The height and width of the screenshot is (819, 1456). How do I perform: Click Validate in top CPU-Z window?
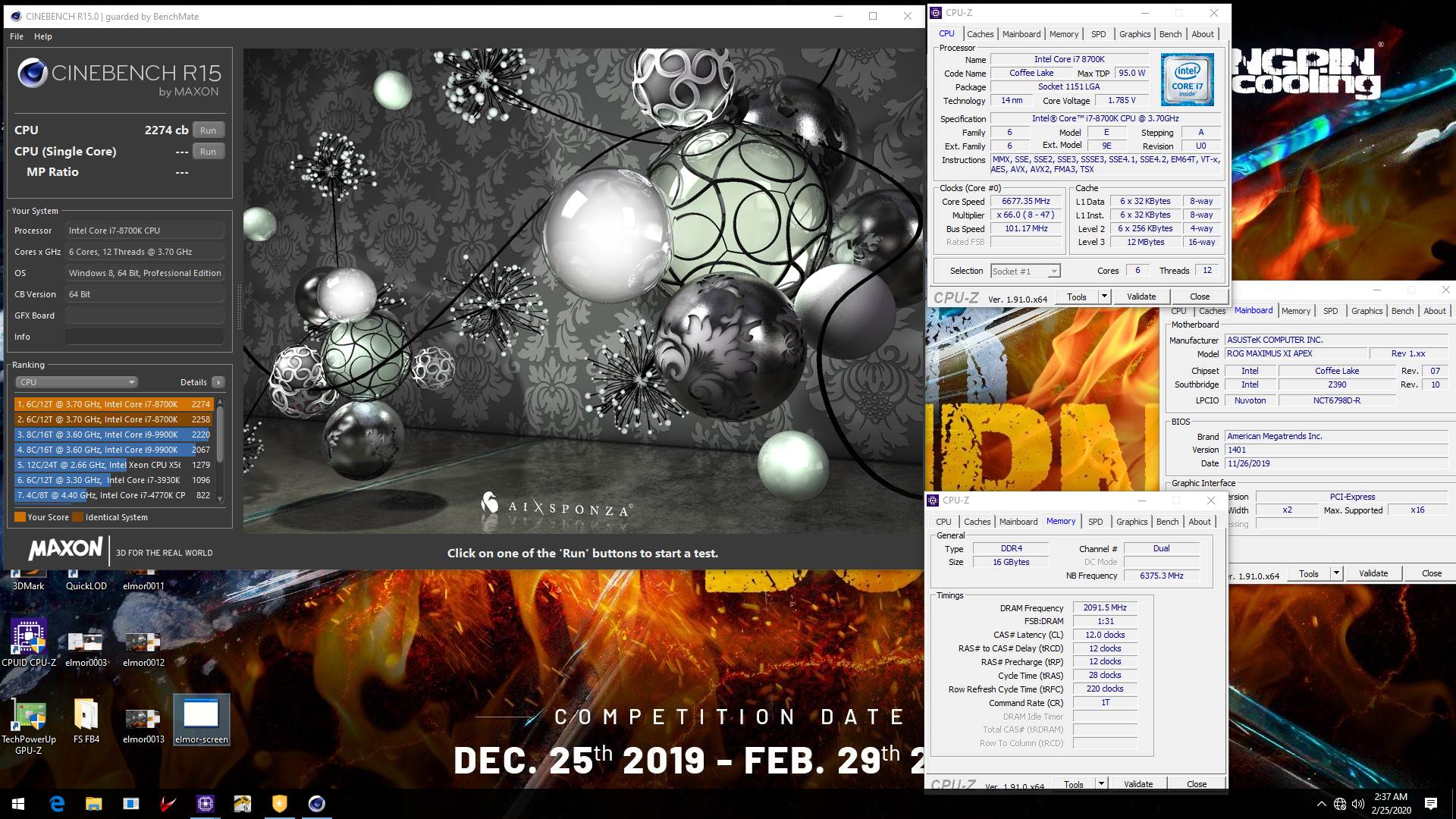click(1141, 297)
